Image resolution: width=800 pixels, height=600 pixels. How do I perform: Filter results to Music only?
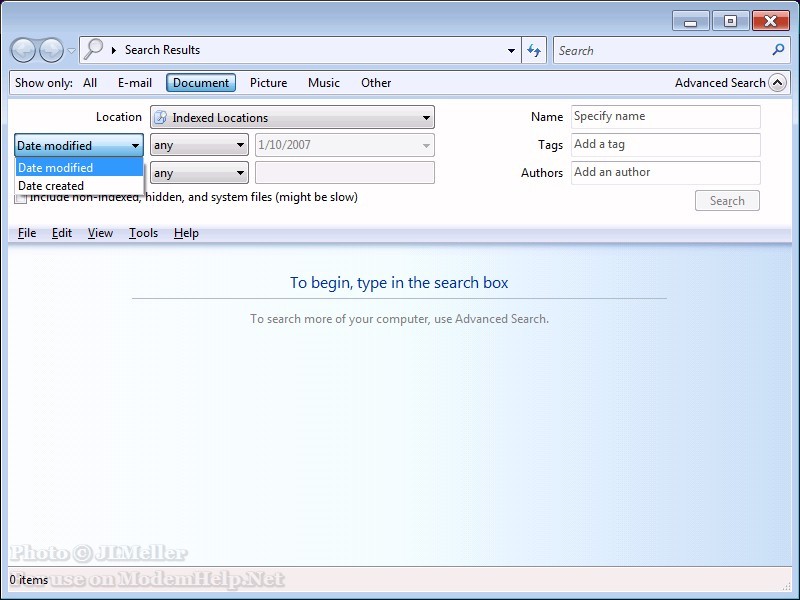click(x=323, y=83)
